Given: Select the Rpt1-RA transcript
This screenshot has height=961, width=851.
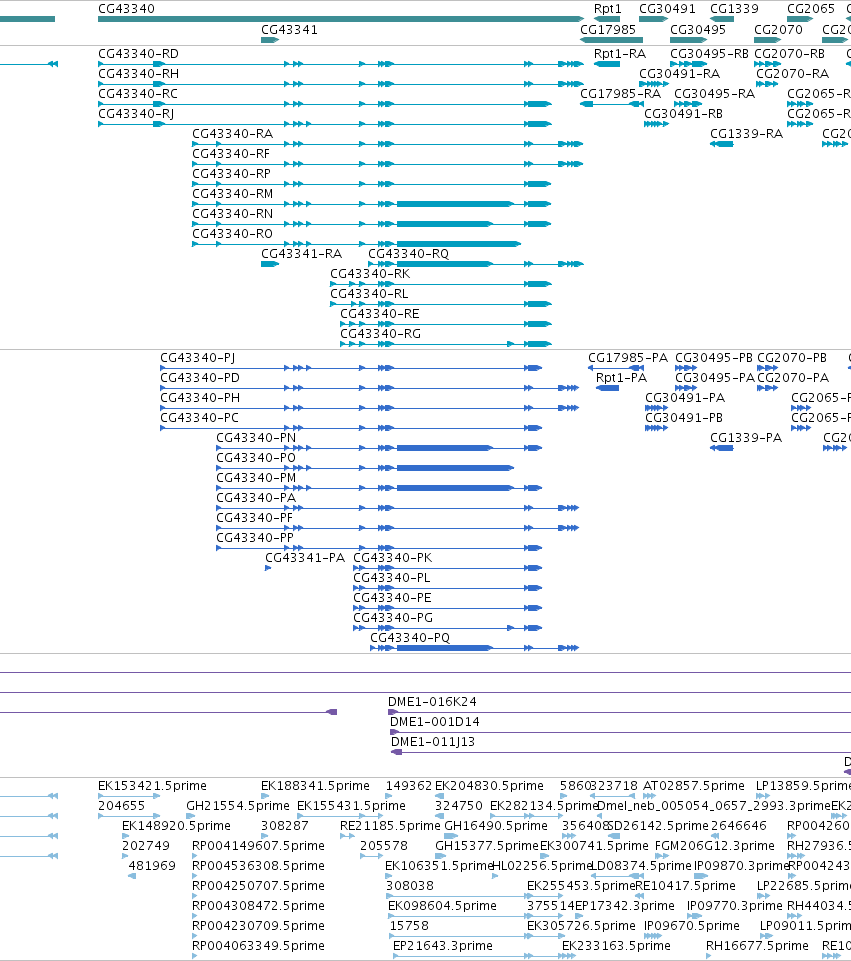Looking at the screenshot, I should pos(620,54).
